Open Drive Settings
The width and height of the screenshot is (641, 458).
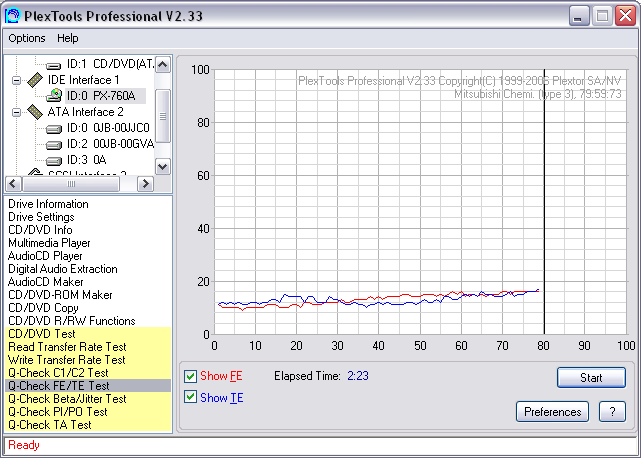click(41, 217)
